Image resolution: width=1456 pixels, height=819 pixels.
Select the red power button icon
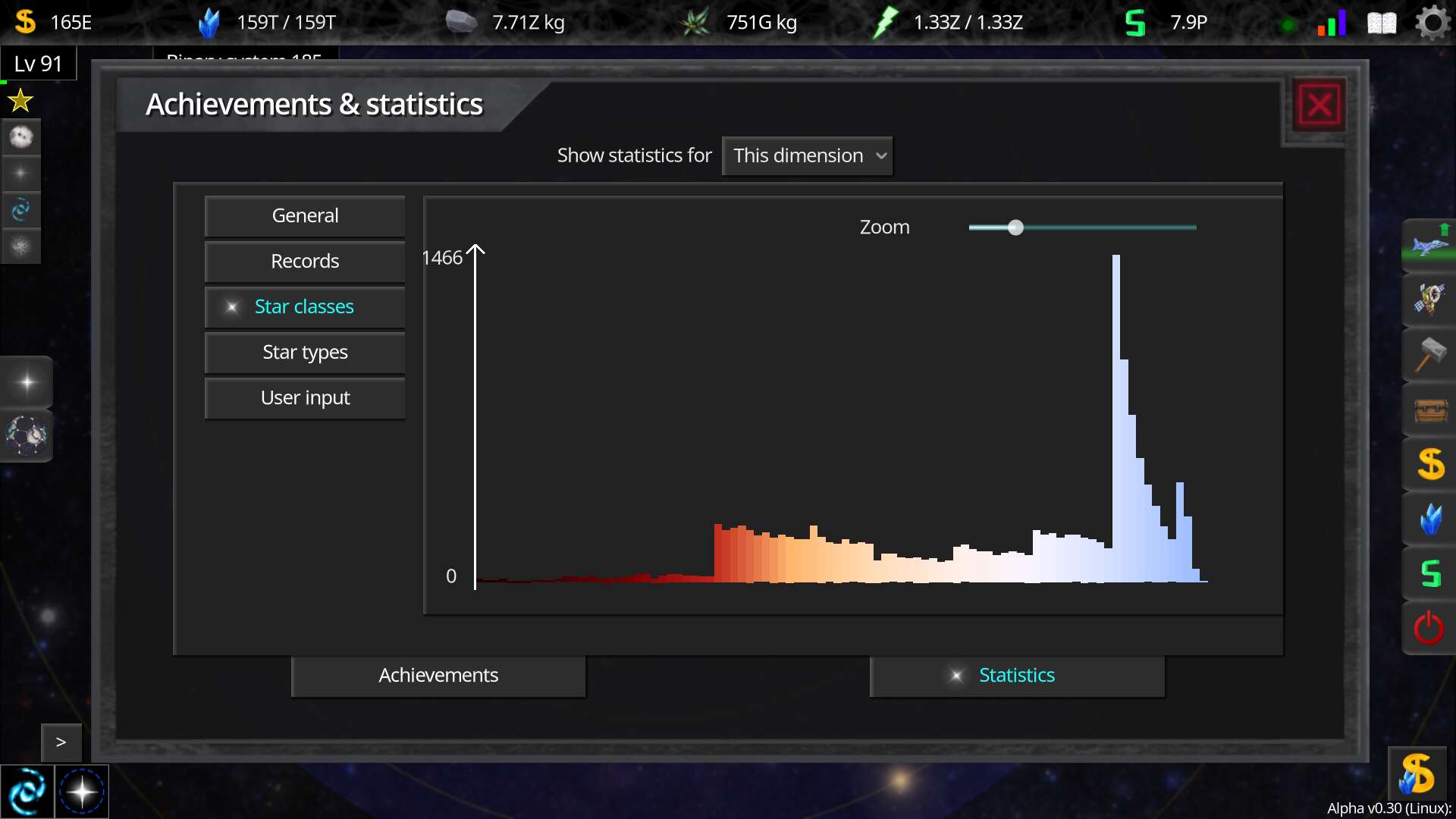(1429, 629)
